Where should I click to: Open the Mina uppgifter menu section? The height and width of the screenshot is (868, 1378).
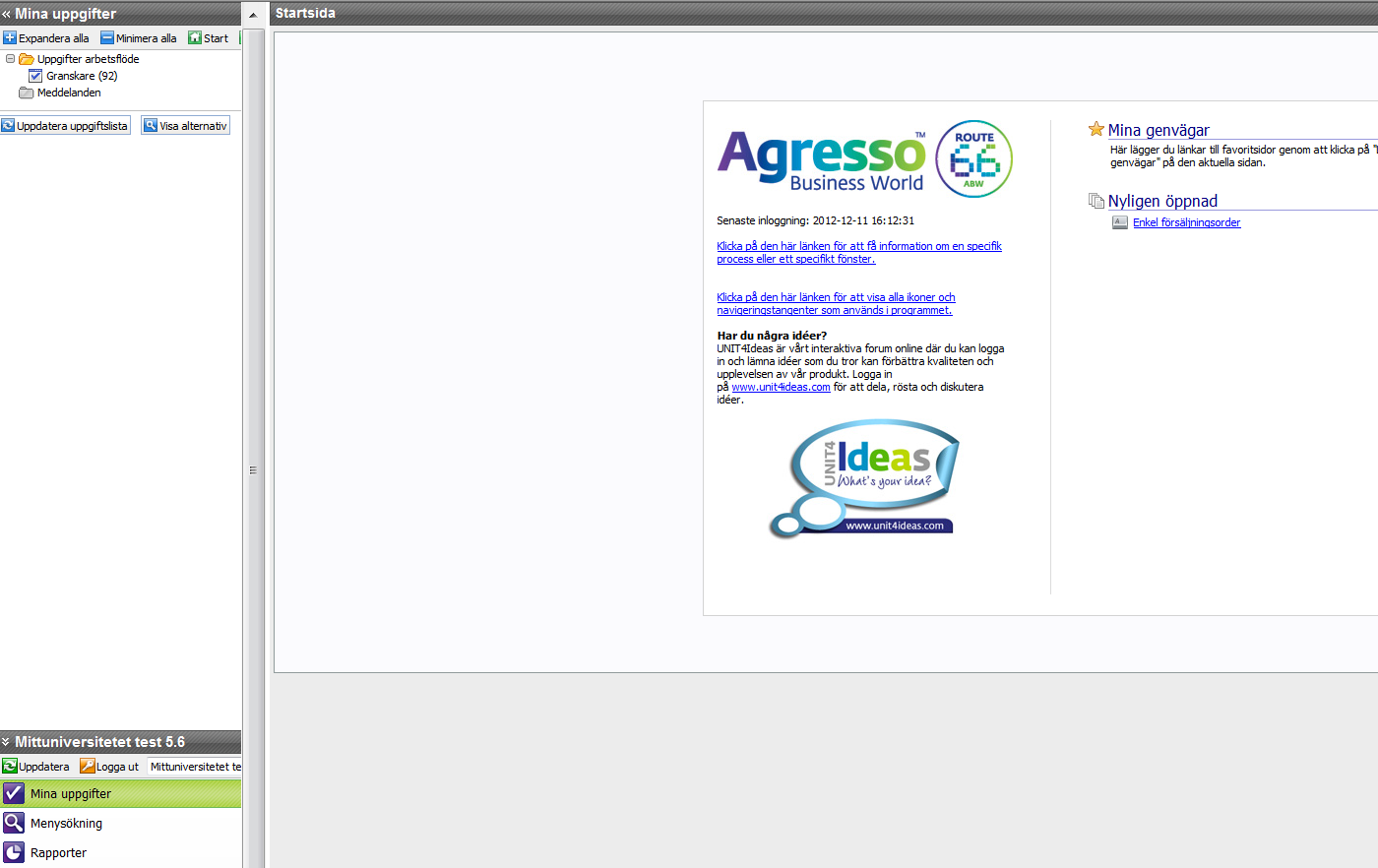pos(120,793)
